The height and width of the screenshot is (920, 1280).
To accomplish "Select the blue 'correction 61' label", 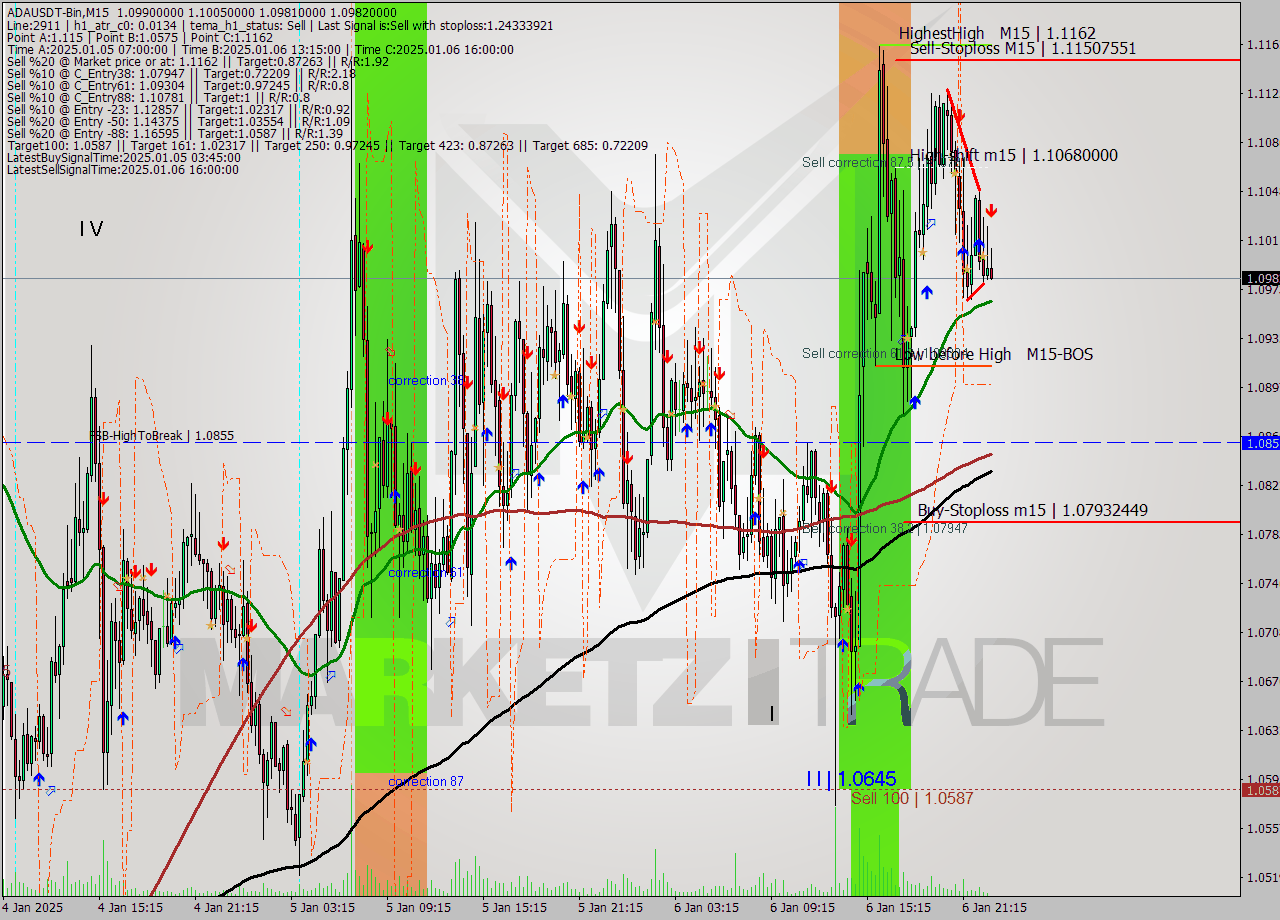I will coord(424,573).
